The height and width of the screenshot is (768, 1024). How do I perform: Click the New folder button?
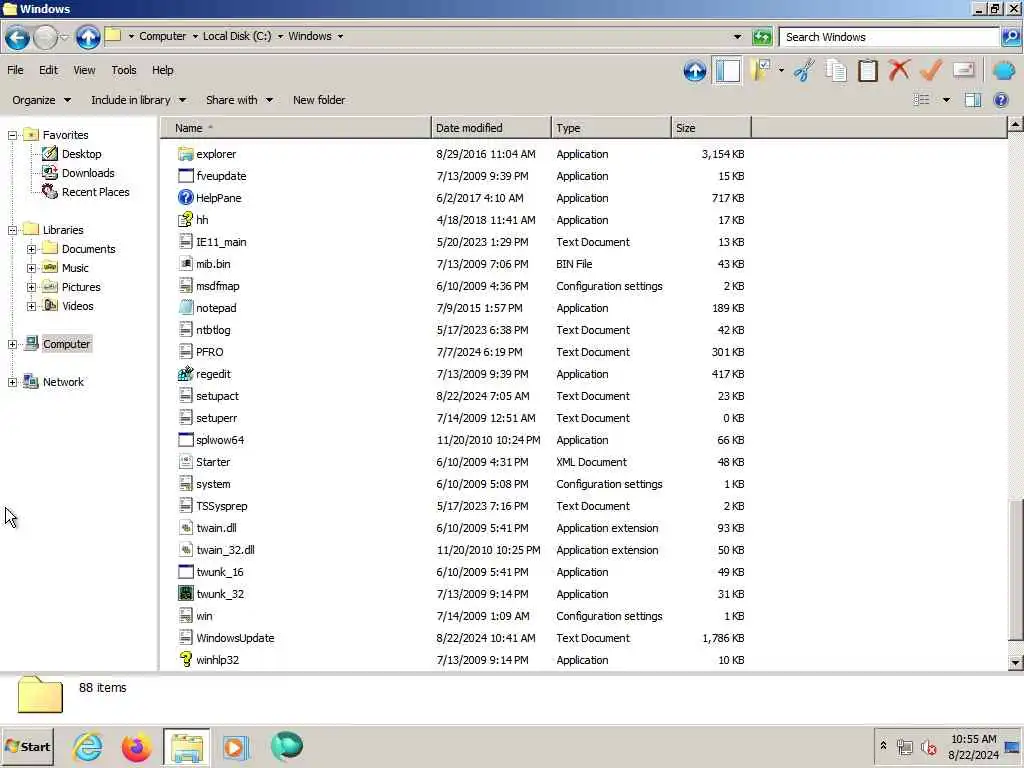tap(319, 100)
